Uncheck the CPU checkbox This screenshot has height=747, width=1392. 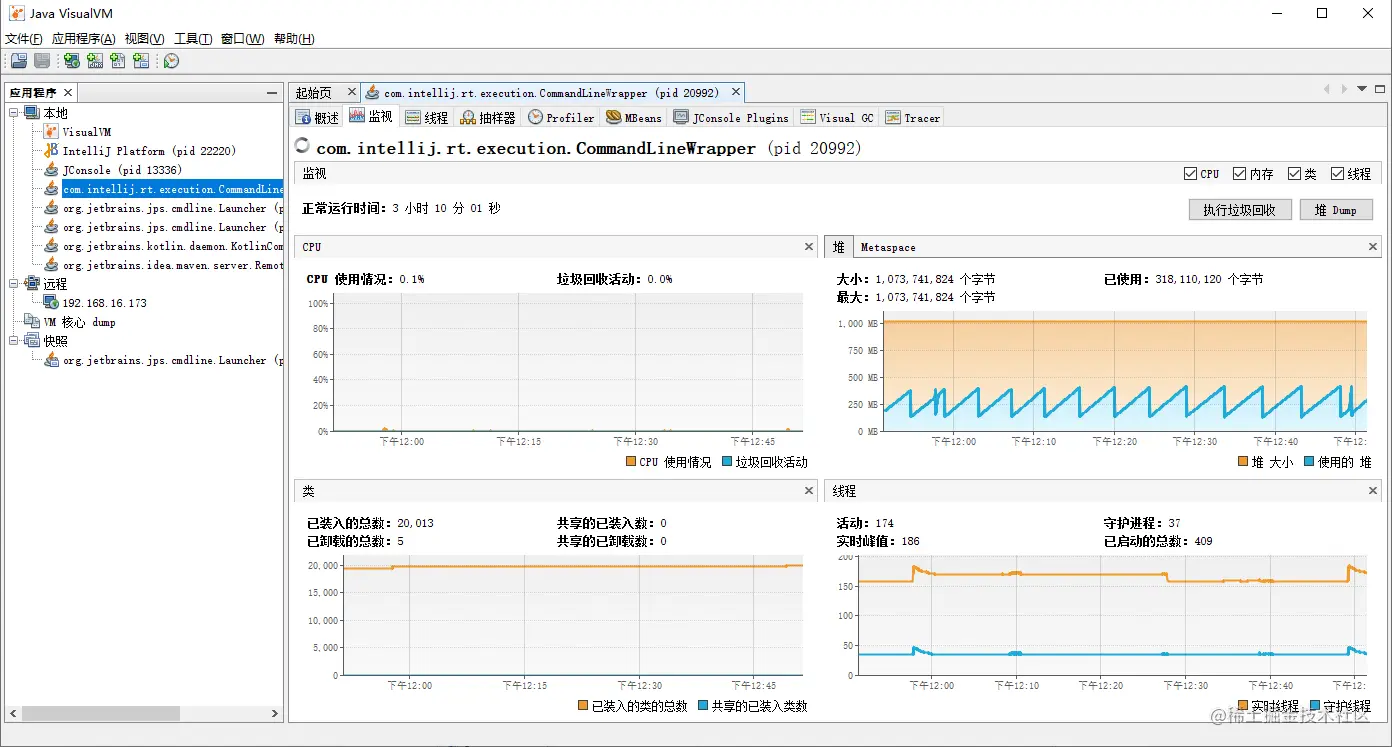[x=1190, y=174]
